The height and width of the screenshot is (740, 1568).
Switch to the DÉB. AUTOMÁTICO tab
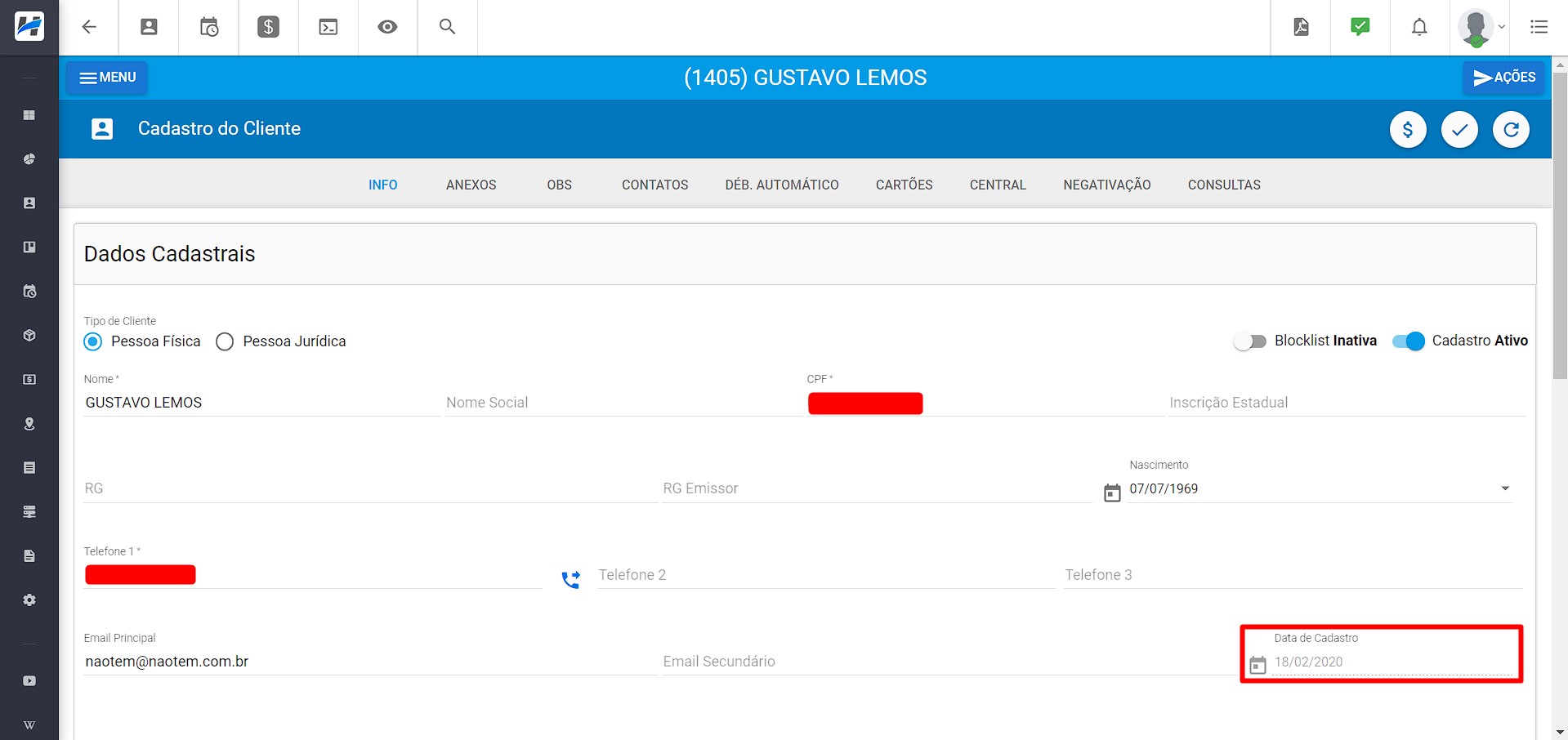point(782,185)
